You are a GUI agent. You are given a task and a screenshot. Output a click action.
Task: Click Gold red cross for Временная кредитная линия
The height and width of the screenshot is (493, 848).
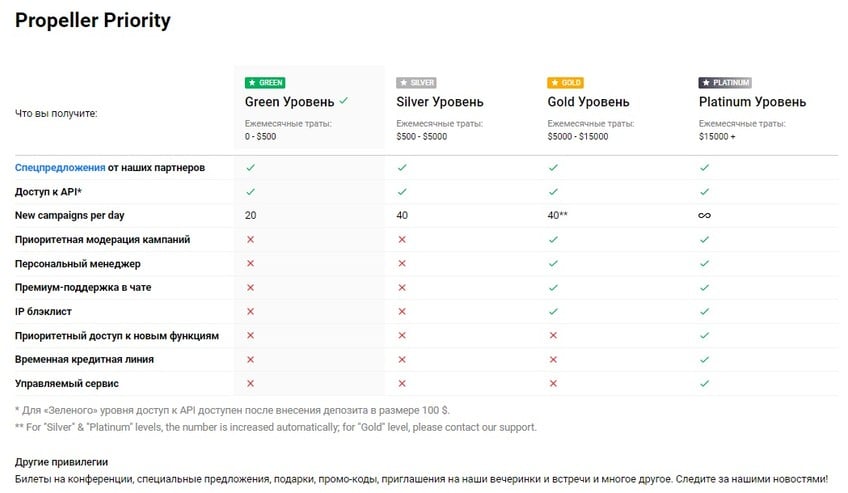(553, 359)
